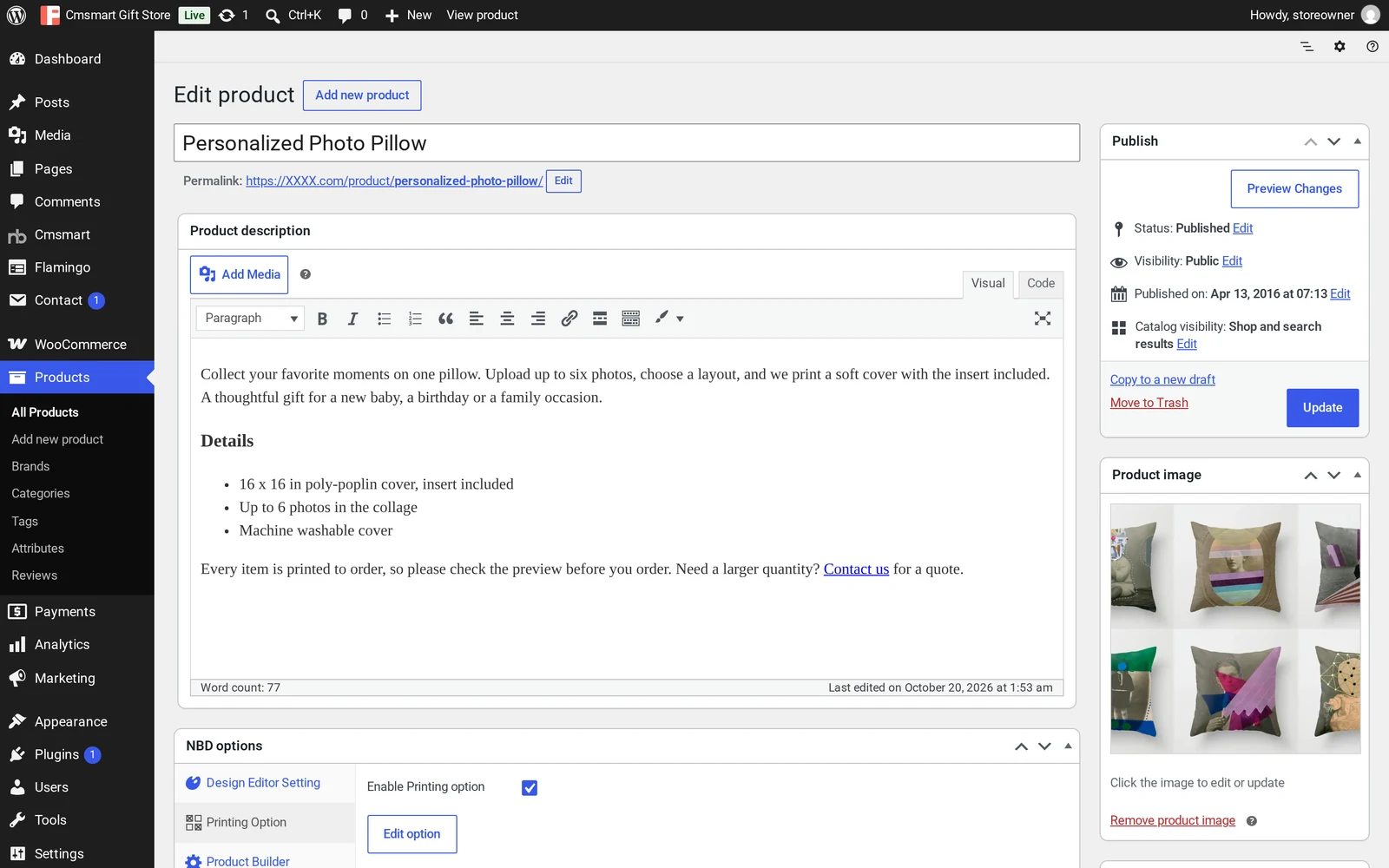The image size is (1389, 868).
Task: Open Categories under Products
Action: 41,494
